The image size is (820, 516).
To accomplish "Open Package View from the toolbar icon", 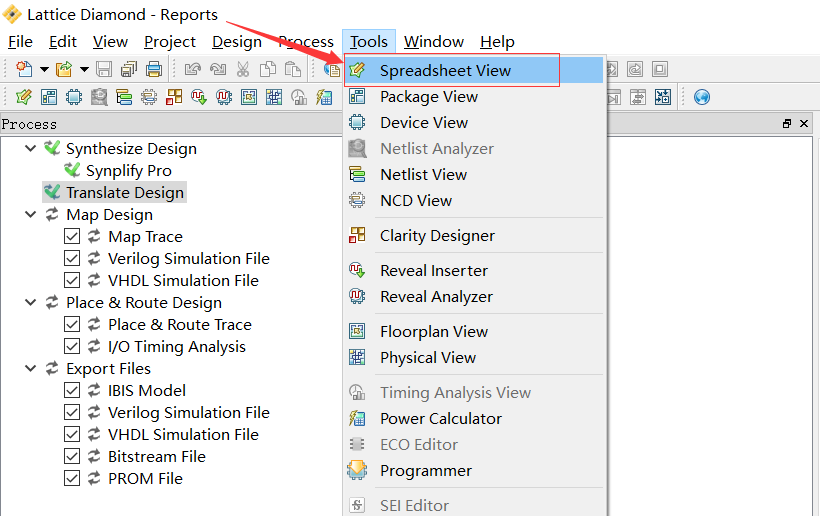I will 49,97.
